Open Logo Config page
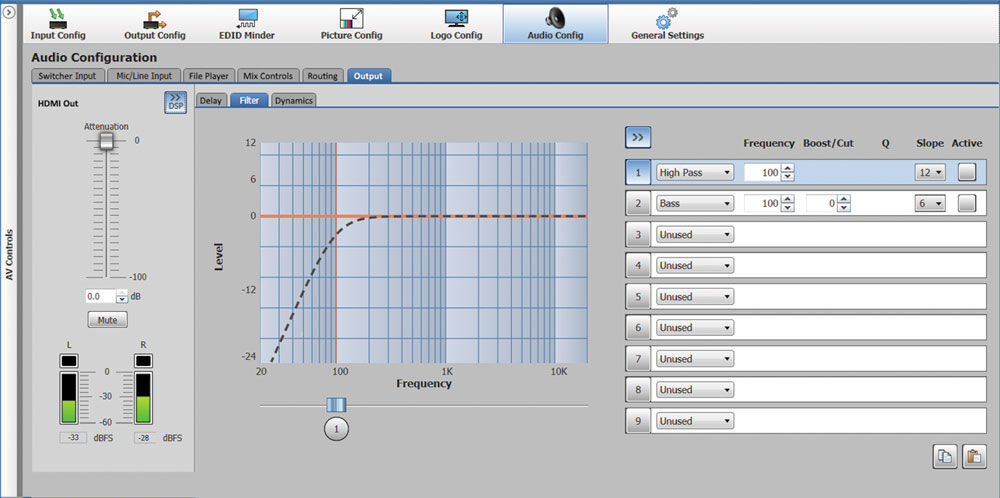1000x498 pixels. (x=455, y=23)
